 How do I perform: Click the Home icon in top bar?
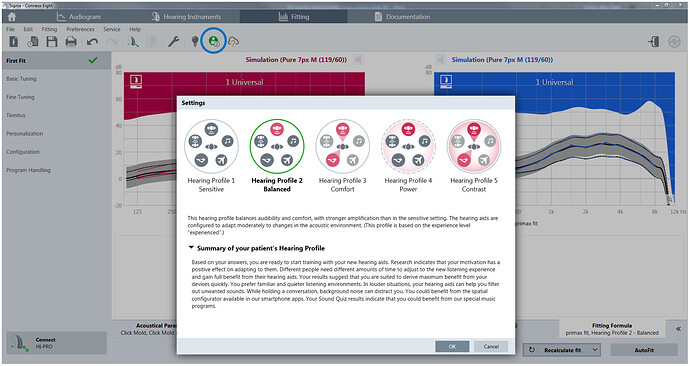tap(12, 17)
